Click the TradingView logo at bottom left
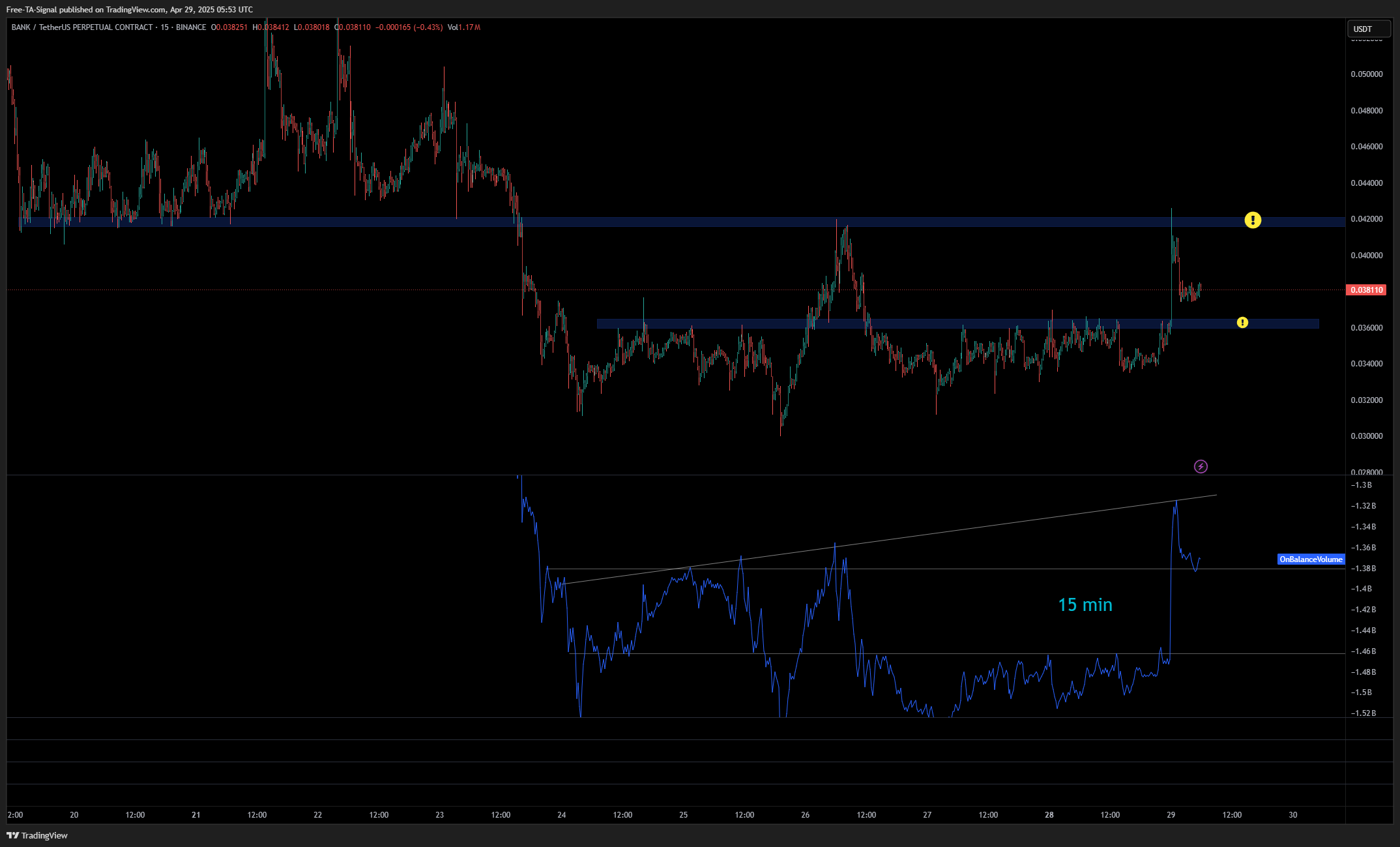 [x=37, y=835]
